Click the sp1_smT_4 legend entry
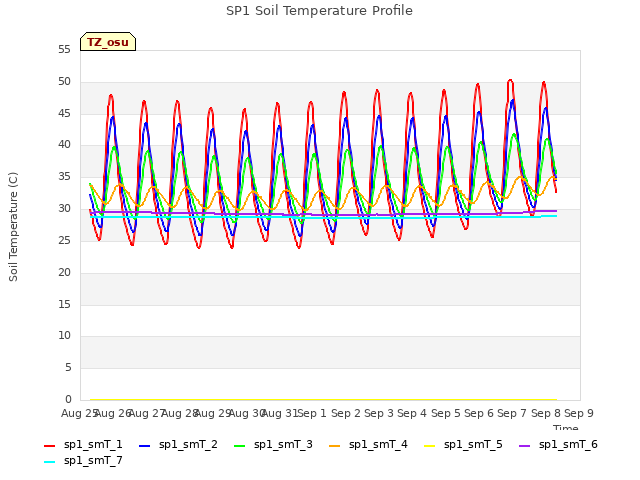Viewport: 640px width, 480px height. tap(368, 444)
